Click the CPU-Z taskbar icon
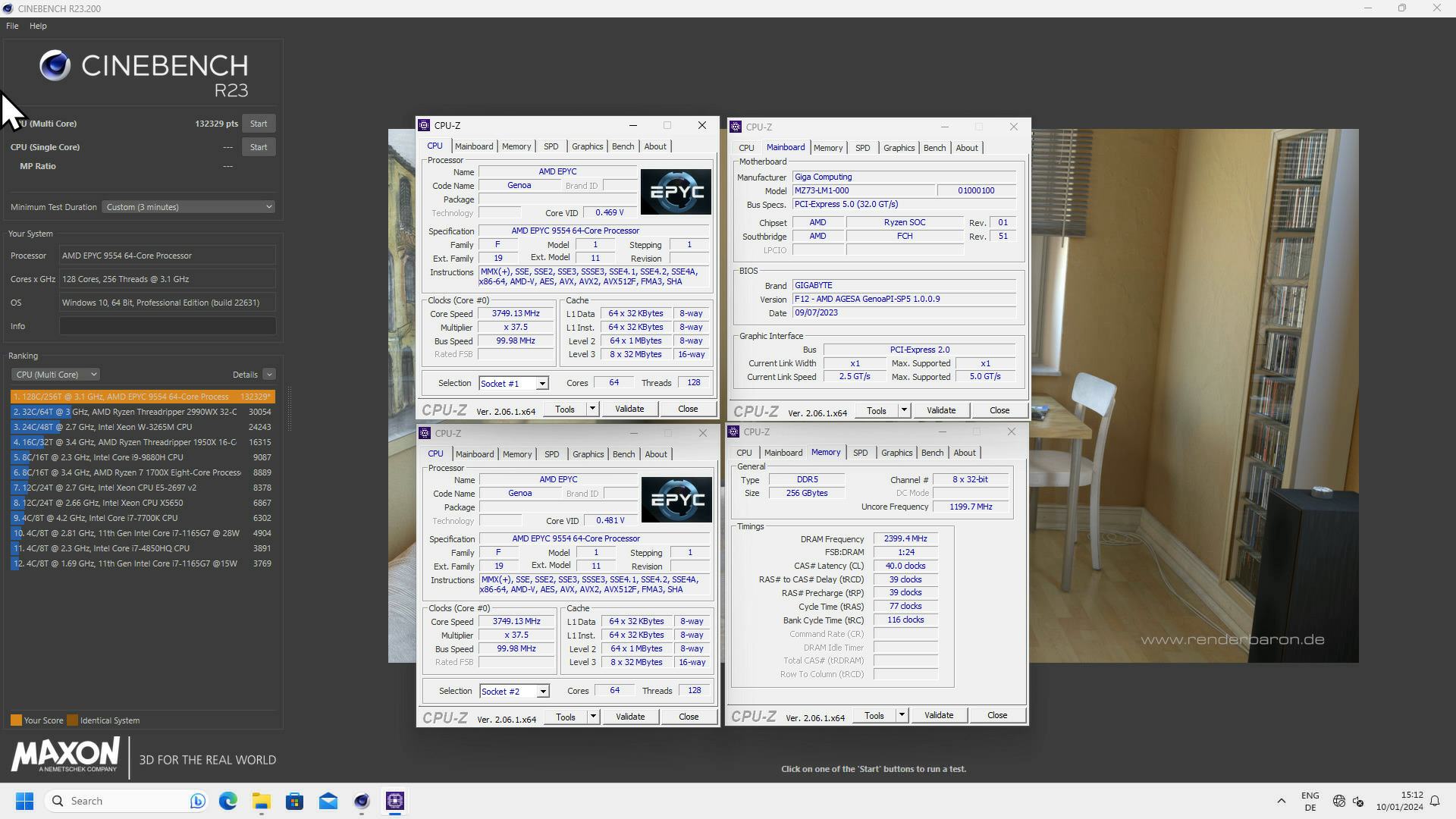1456x819 pixels. coord(395,801)
